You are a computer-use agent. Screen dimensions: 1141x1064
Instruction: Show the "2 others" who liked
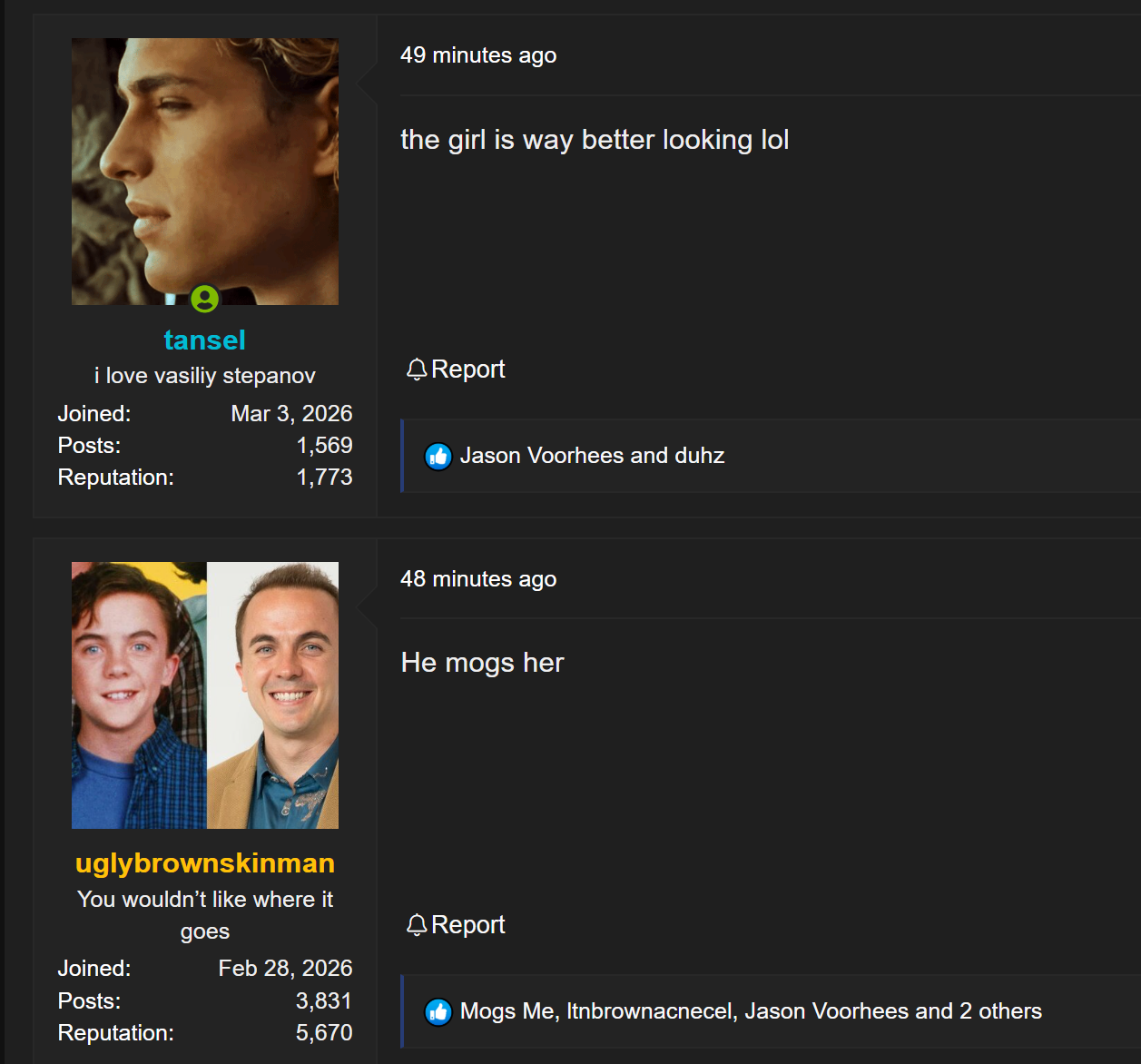pyautogui.click(x=1000, y=1011)
